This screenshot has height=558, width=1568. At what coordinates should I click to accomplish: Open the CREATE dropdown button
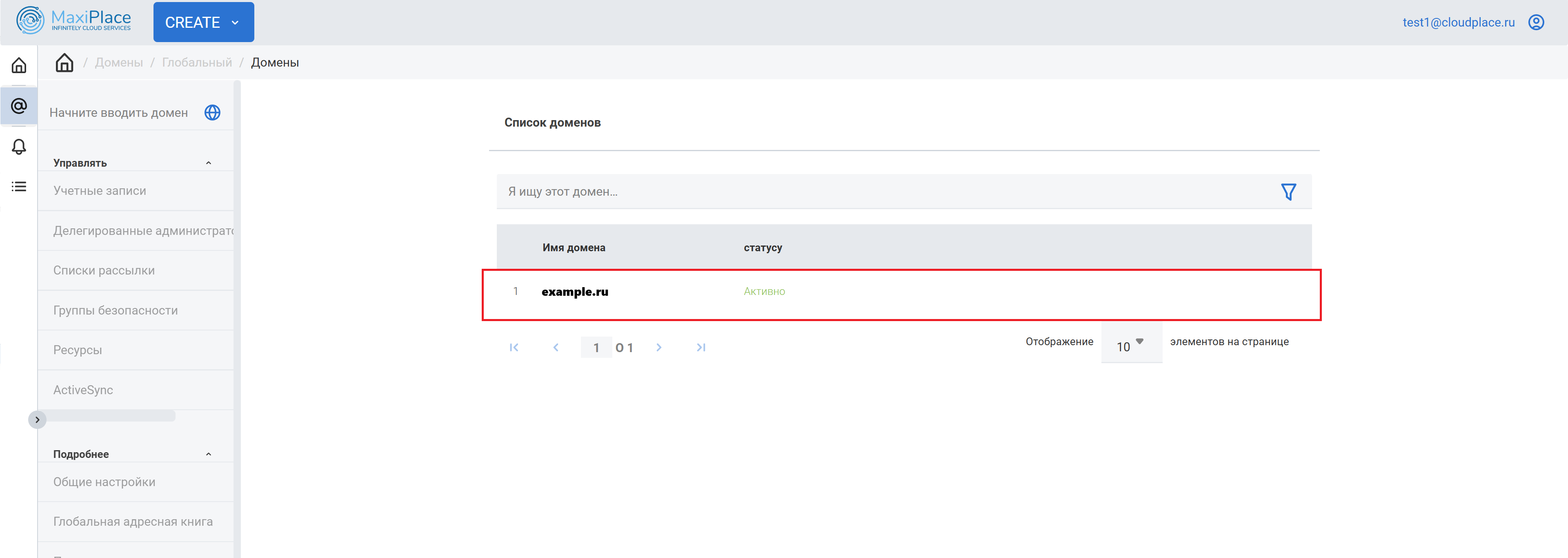(203, 22)
